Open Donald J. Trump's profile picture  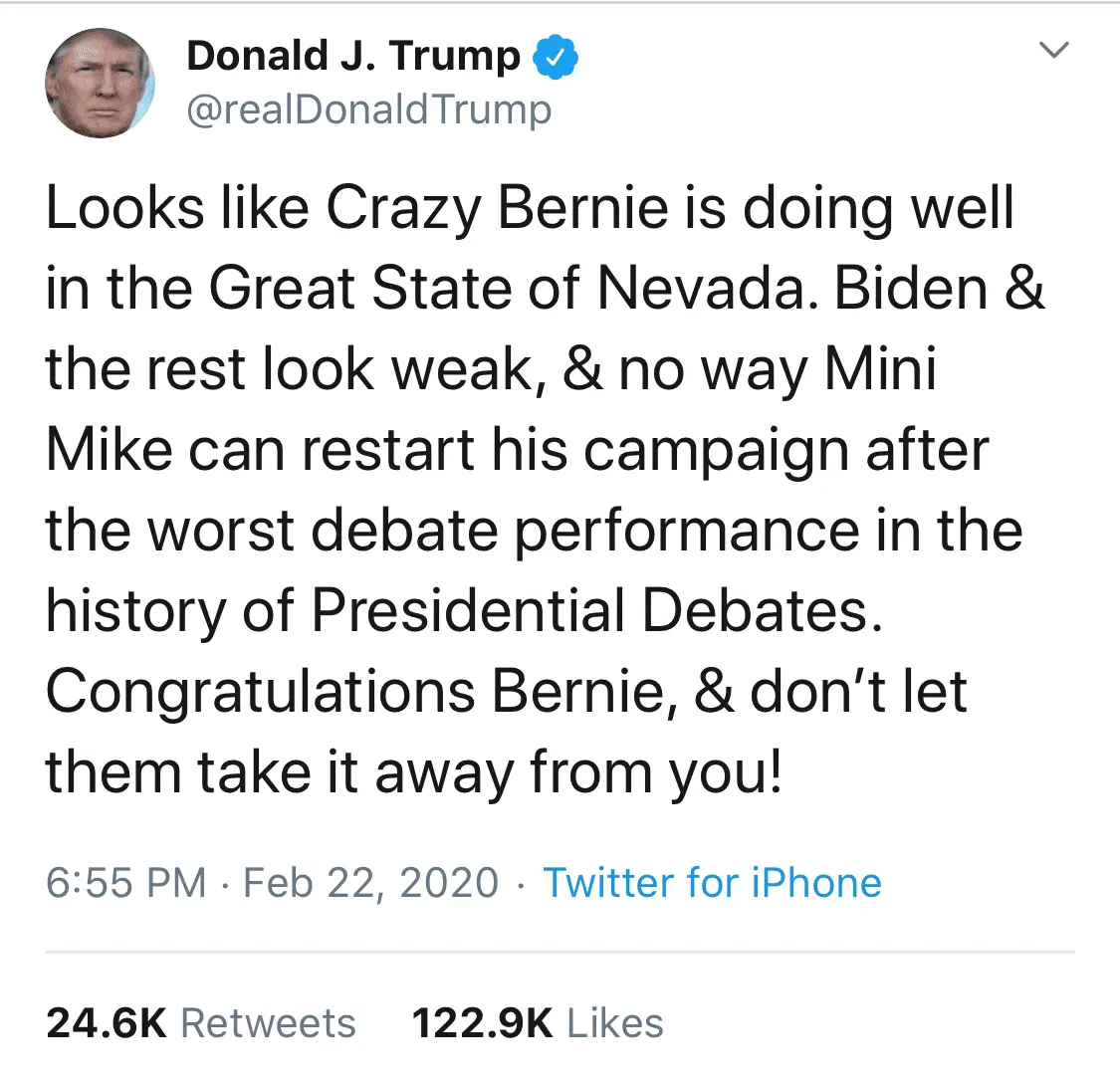point(100,84)
